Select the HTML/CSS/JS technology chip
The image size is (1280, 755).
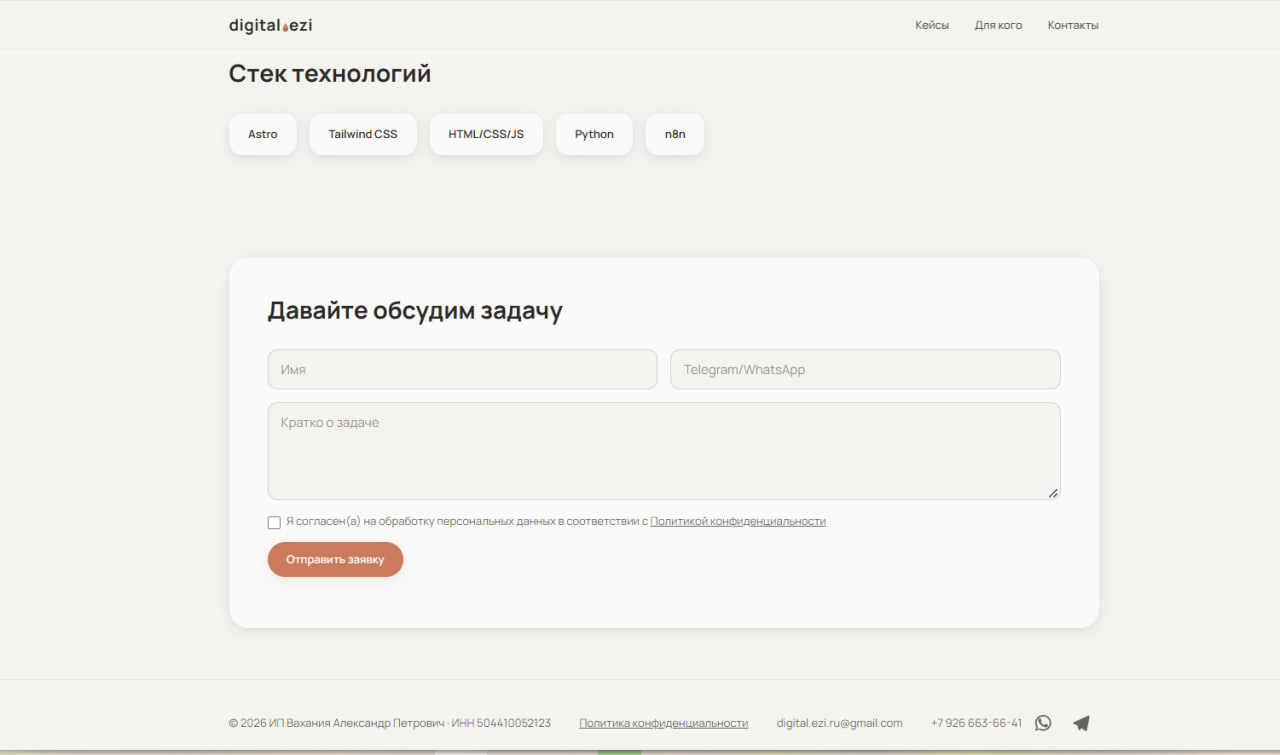click(486, 134)
